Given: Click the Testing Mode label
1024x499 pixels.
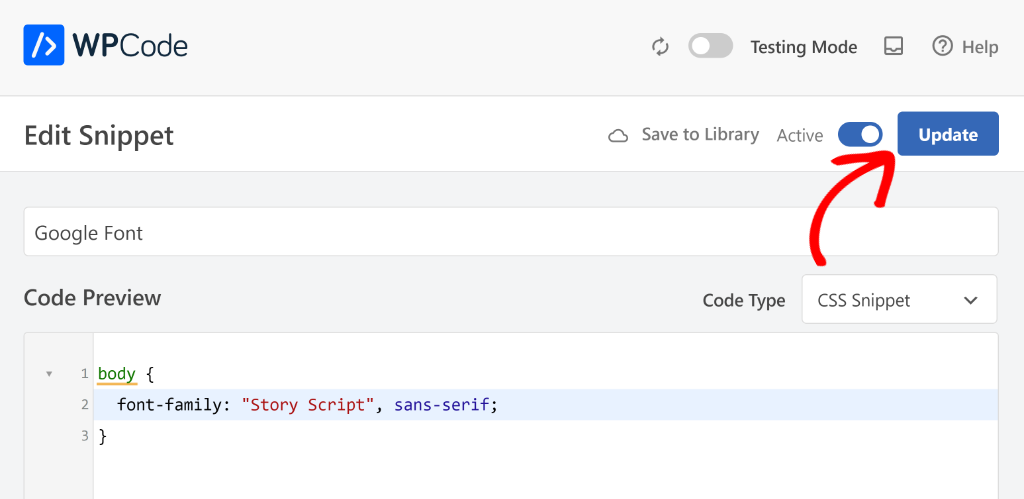Looking at the screenshot, I should tap(803, 47).
